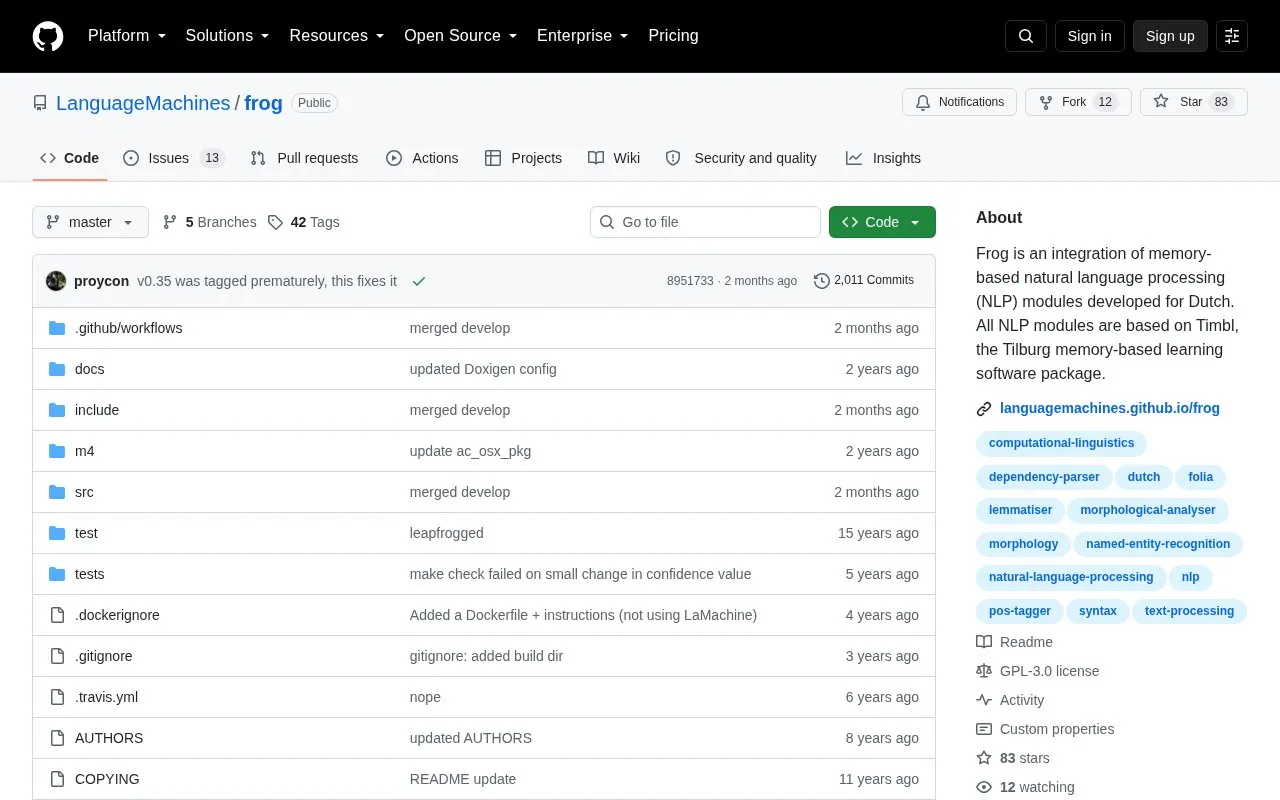Open the LanguageMachines owner link
The height and width of the screenshot is (800, 1280).
click(143, 103)
